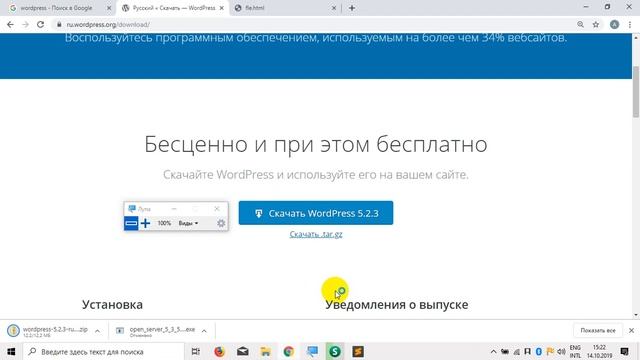Image resolution: width=640 pixels, height=360 pixels.
Task: Click the Скачать .tar.gz link
Action: [316, 234]
